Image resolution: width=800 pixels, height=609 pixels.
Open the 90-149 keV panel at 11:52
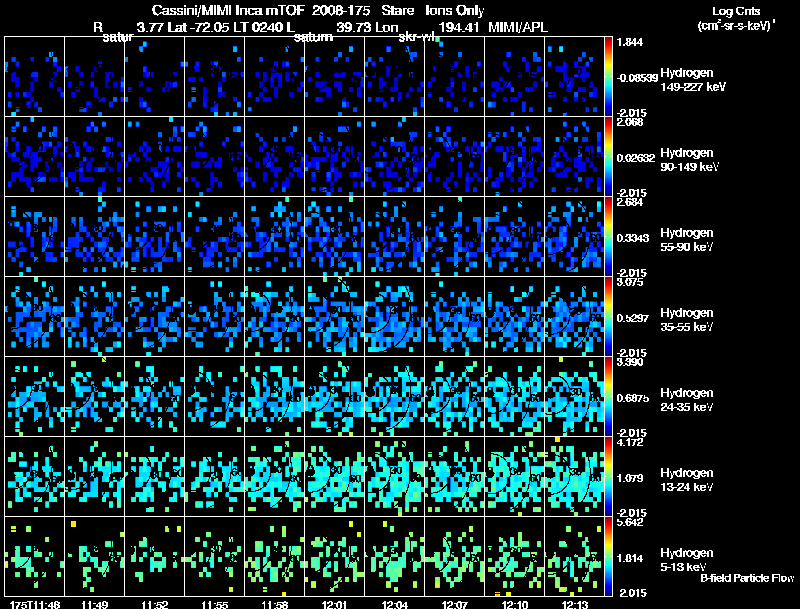(155, 157)
